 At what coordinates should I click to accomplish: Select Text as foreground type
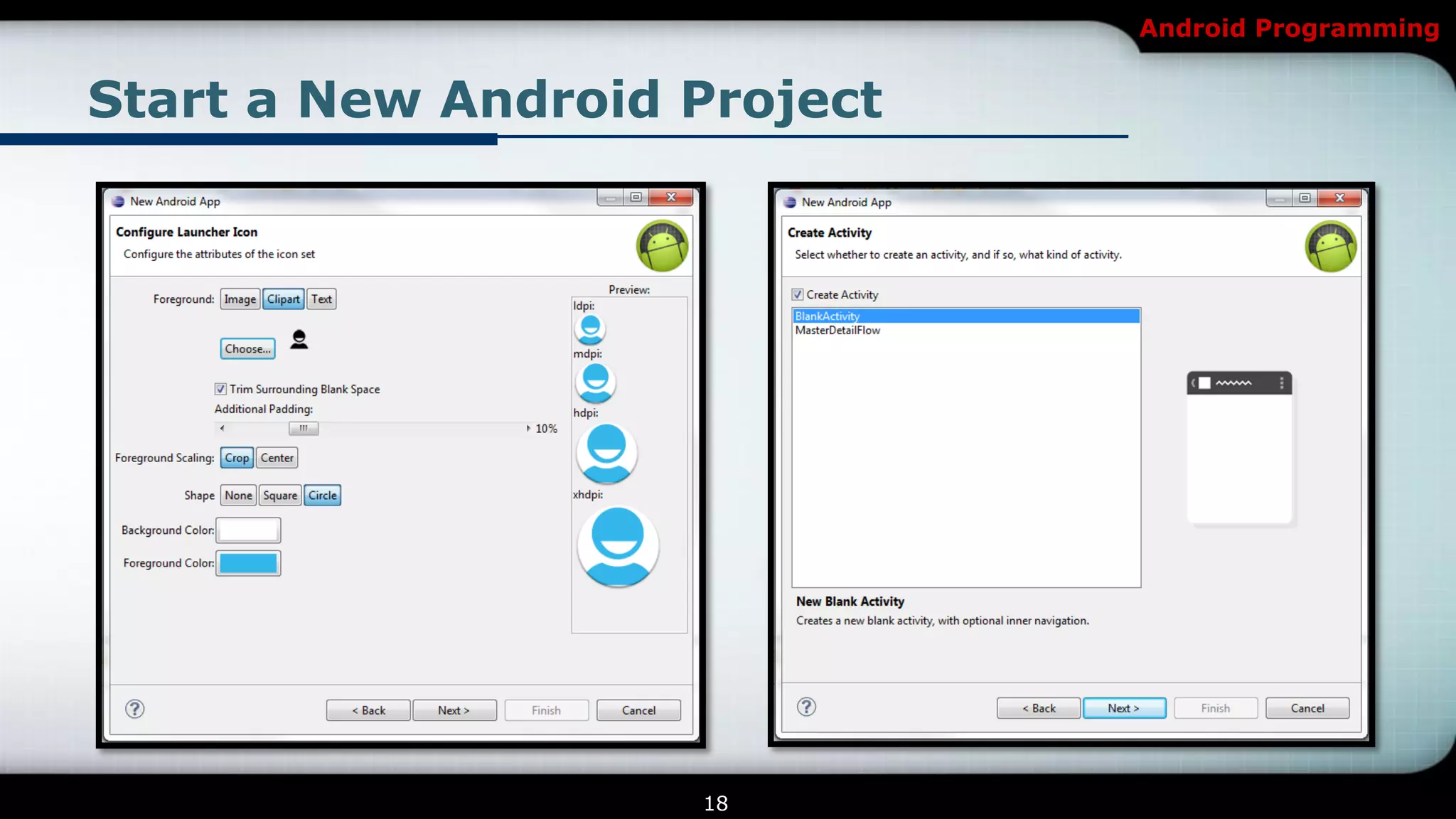point(321,299)
